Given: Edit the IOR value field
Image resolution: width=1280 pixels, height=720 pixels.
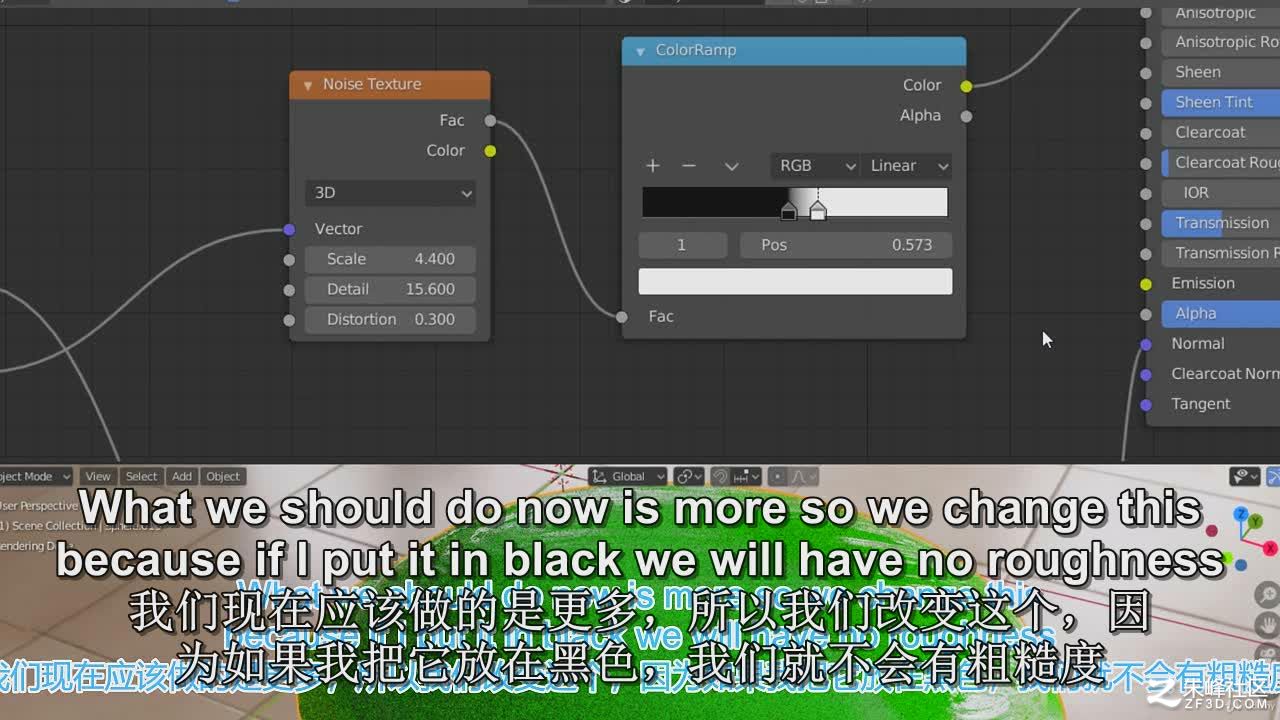Looking at the screenshot, I should point(1221,193).
